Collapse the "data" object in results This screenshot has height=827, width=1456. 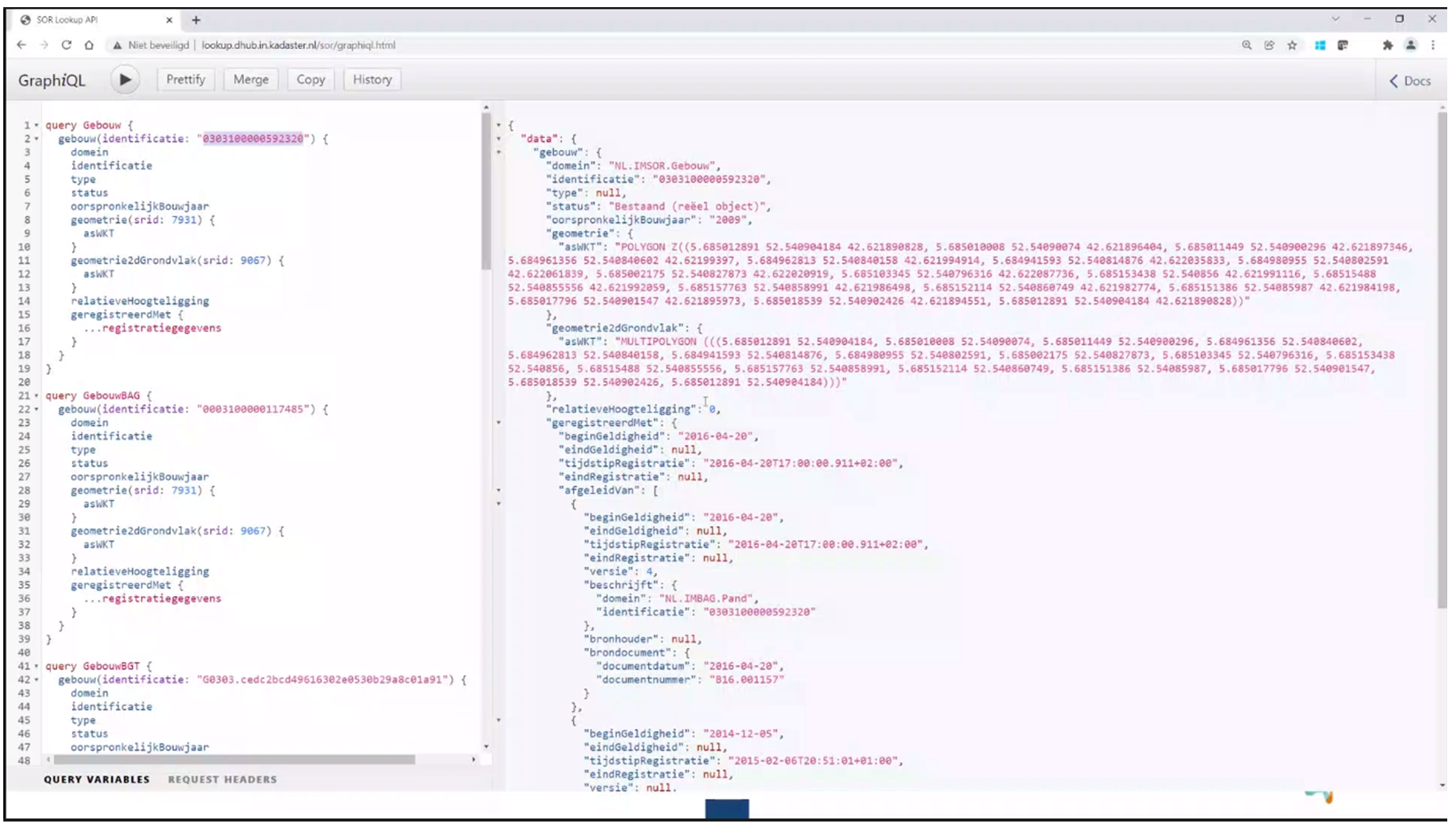tap(499, 139)
